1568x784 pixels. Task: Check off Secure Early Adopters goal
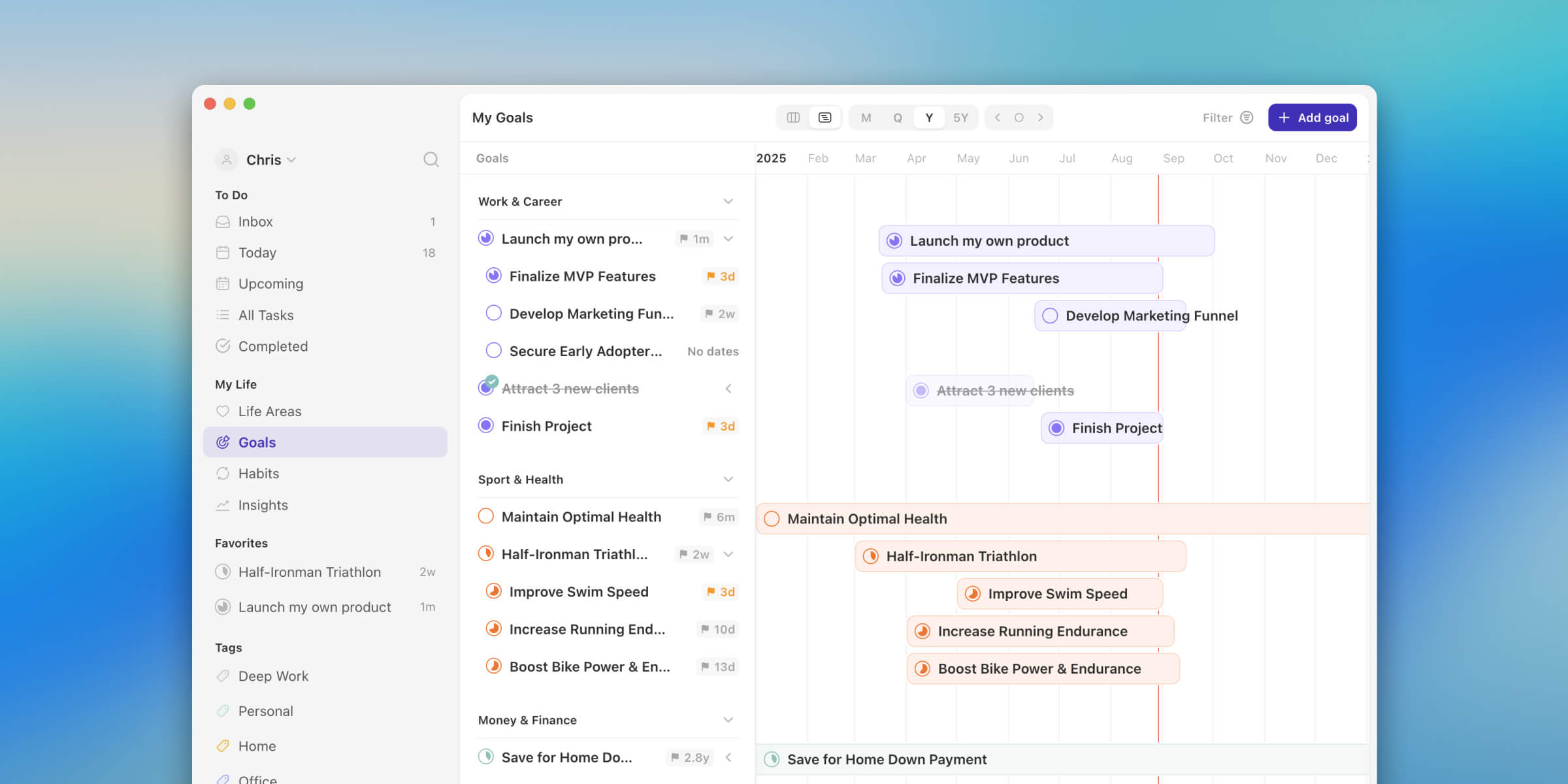click(494, 351)
